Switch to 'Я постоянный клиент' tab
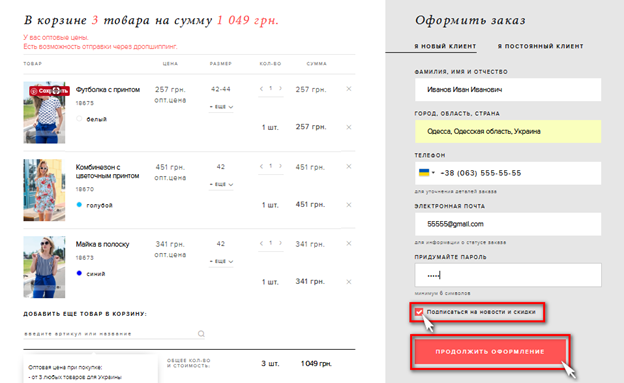 [x=540, y=46]
